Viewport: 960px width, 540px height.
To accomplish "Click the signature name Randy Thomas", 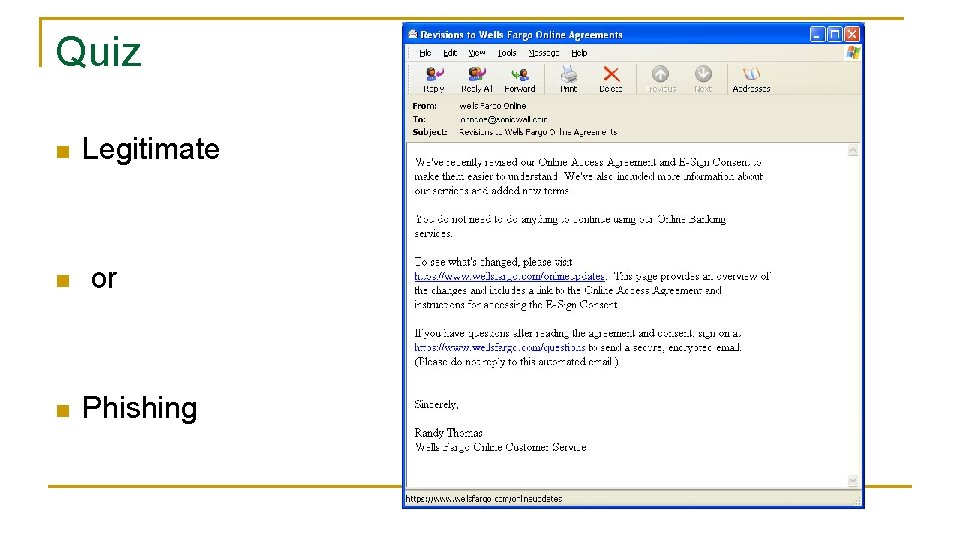I will pyautogui.click(x=448, y=433).
